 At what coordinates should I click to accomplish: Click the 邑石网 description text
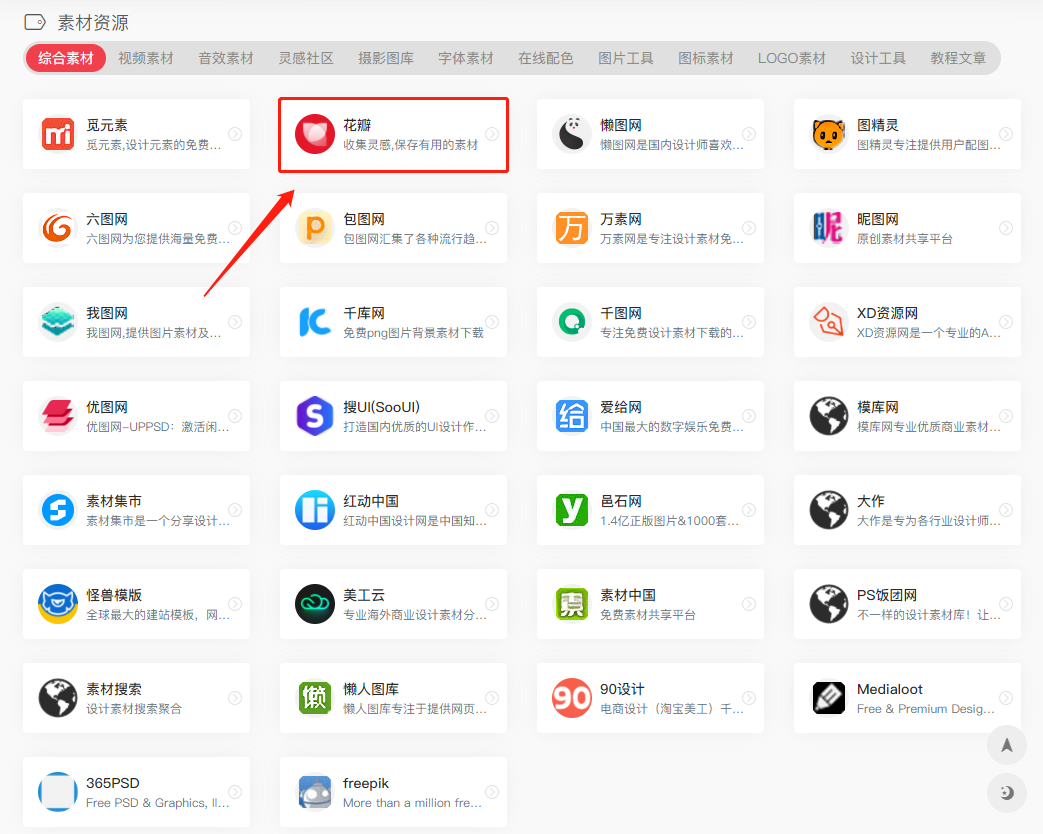tap(669, 521)
